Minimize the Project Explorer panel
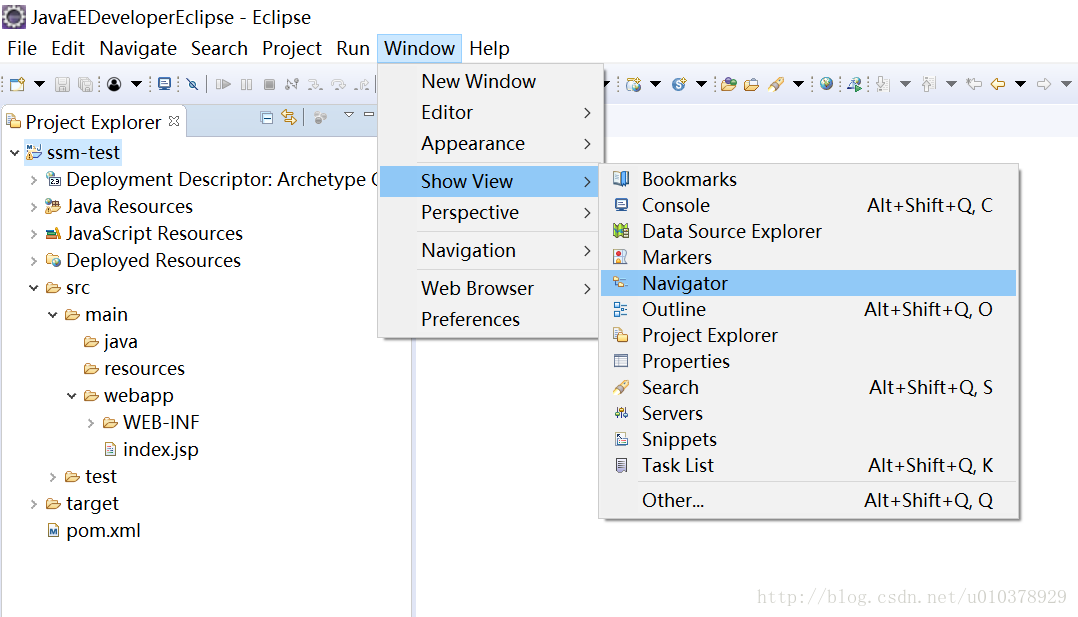 pos(369,114)
